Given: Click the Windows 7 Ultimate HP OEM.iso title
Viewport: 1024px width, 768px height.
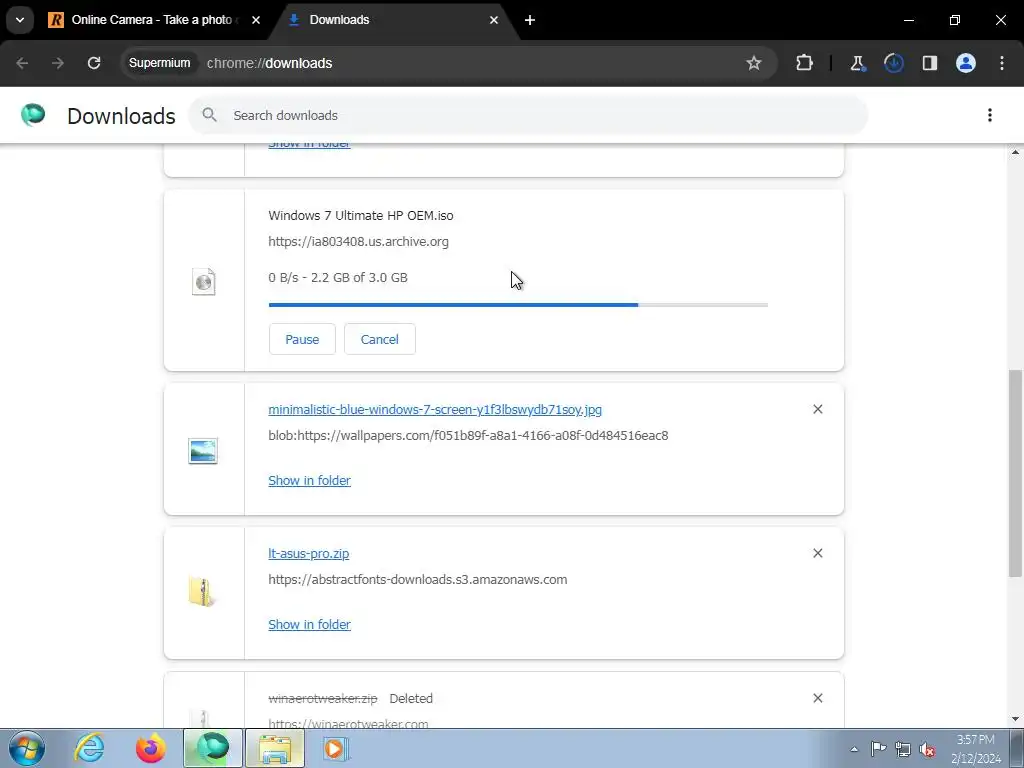Looking at the screenshot, I should pyautogui.click(x=360, y=216).
